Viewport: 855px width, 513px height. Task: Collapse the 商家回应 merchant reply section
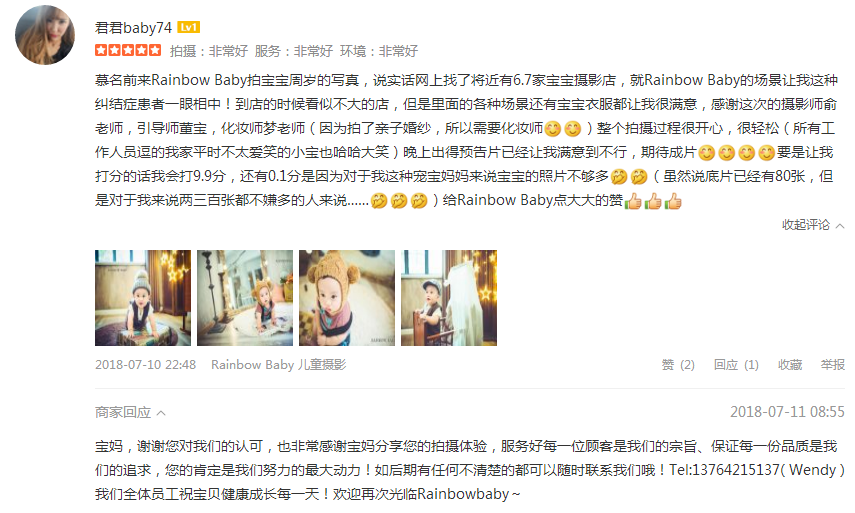(130, 412)
